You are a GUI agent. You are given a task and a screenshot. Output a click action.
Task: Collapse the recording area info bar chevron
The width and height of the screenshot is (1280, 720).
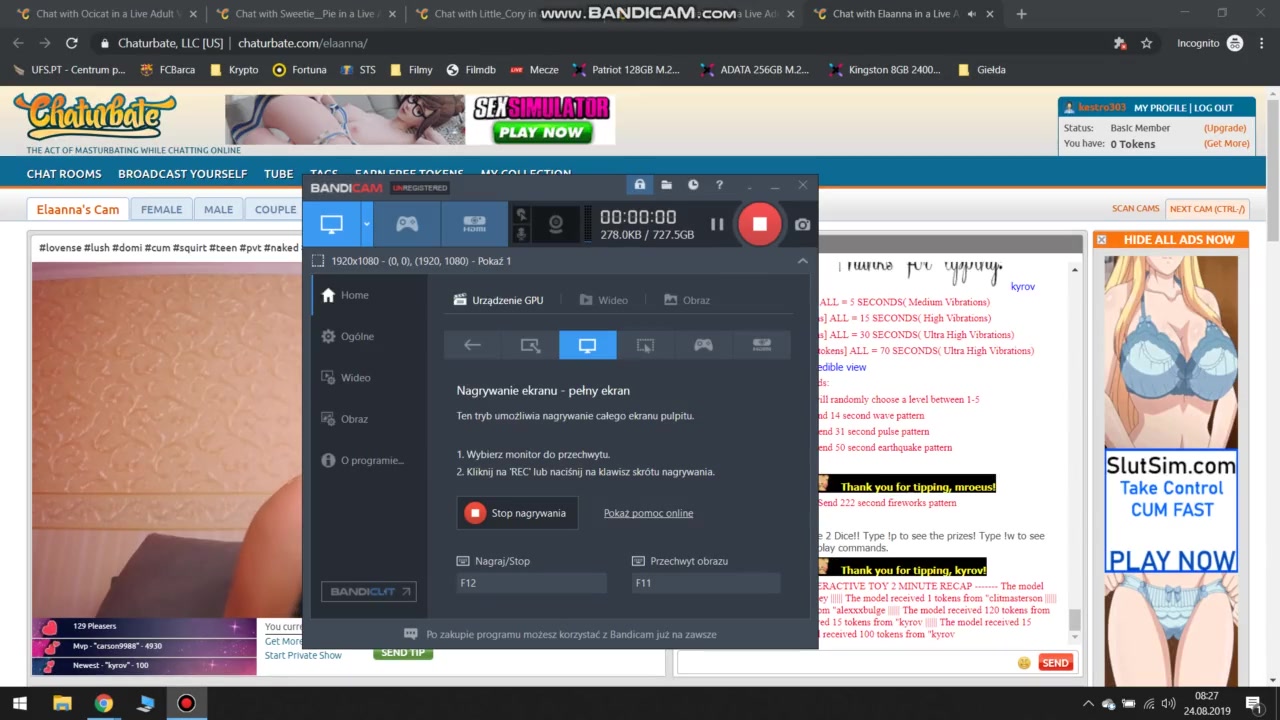point(802,261)
